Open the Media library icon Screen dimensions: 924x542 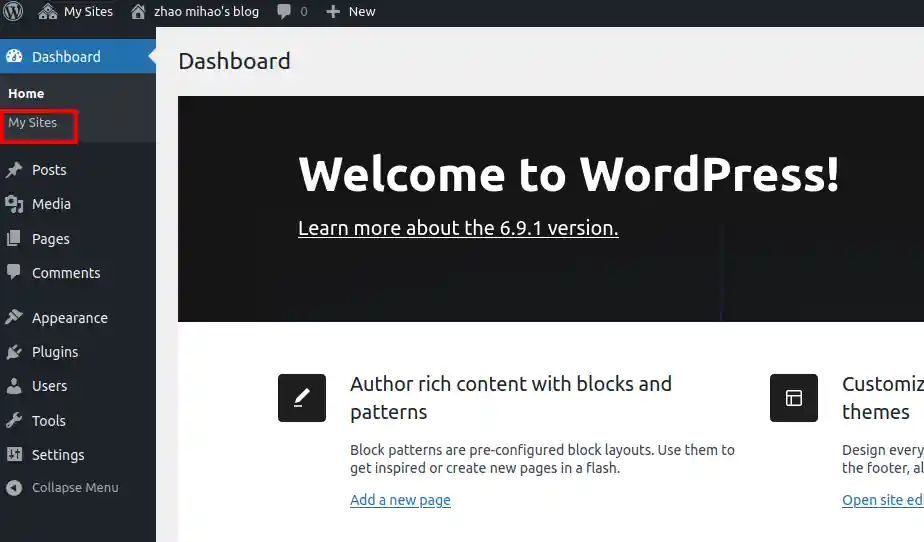tap(14, 204)
